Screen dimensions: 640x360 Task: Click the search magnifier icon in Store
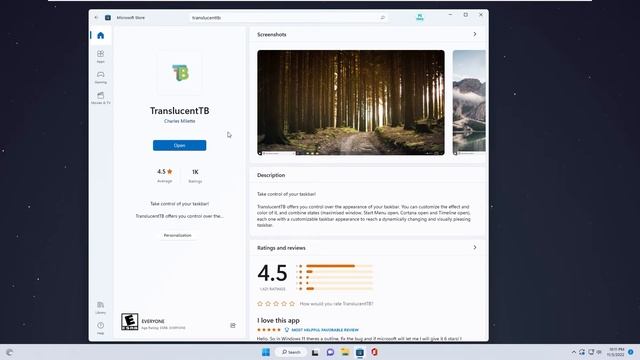point(382,18)
